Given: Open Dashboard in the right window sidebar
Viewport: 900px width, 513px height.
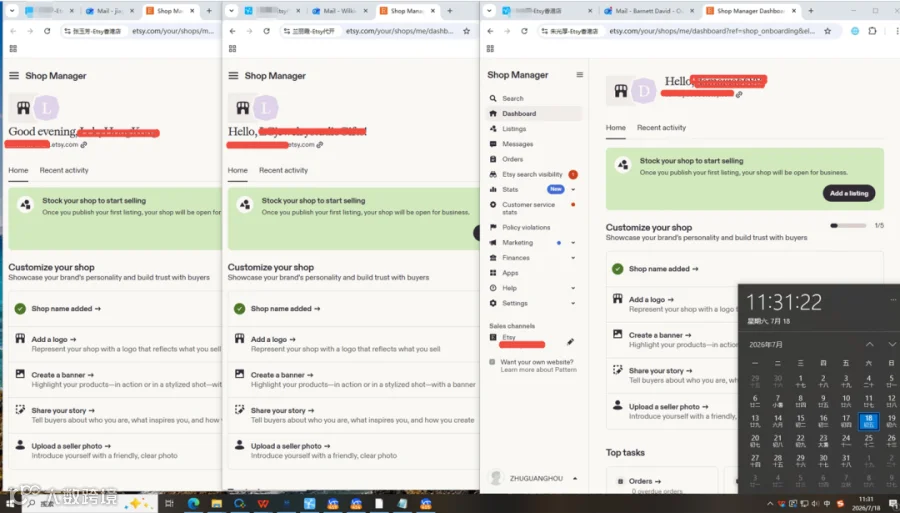Looking at the screenshot, I should pos(534,114).
